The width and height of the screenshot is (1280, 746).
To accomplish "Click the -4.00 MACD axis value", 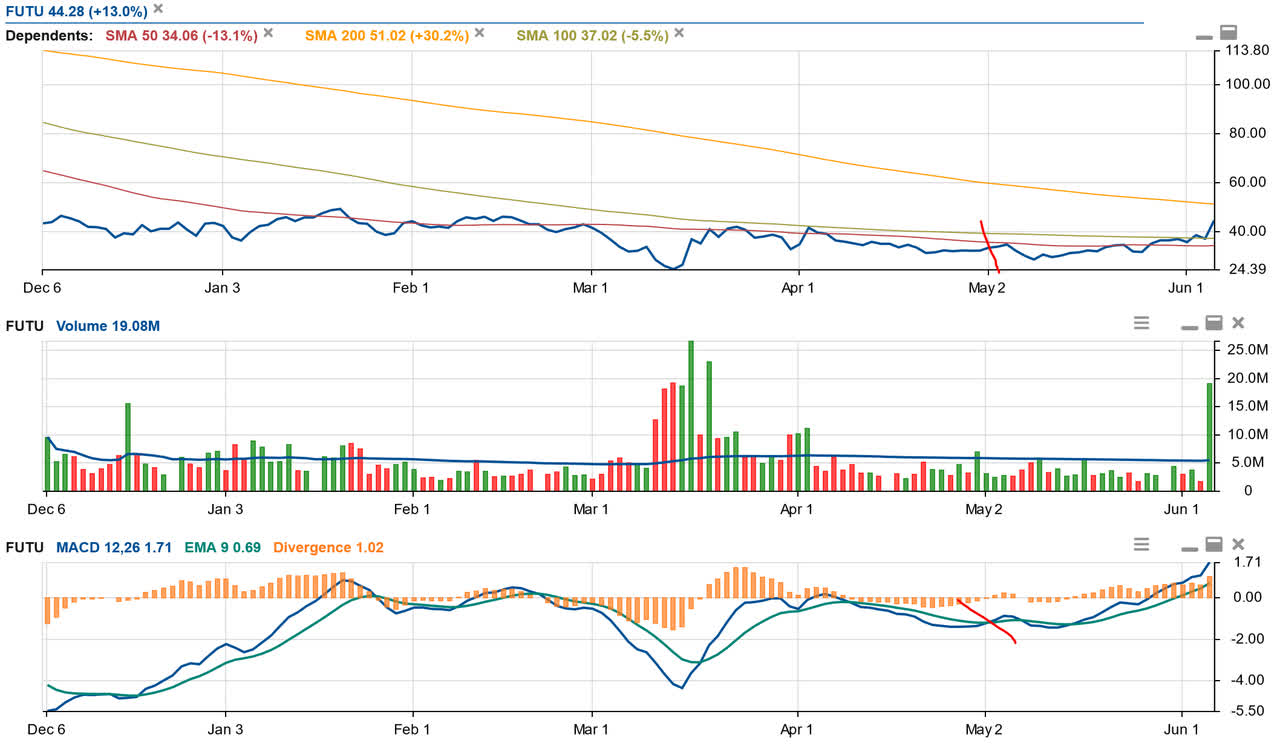I will click(x=1246, y=680).
